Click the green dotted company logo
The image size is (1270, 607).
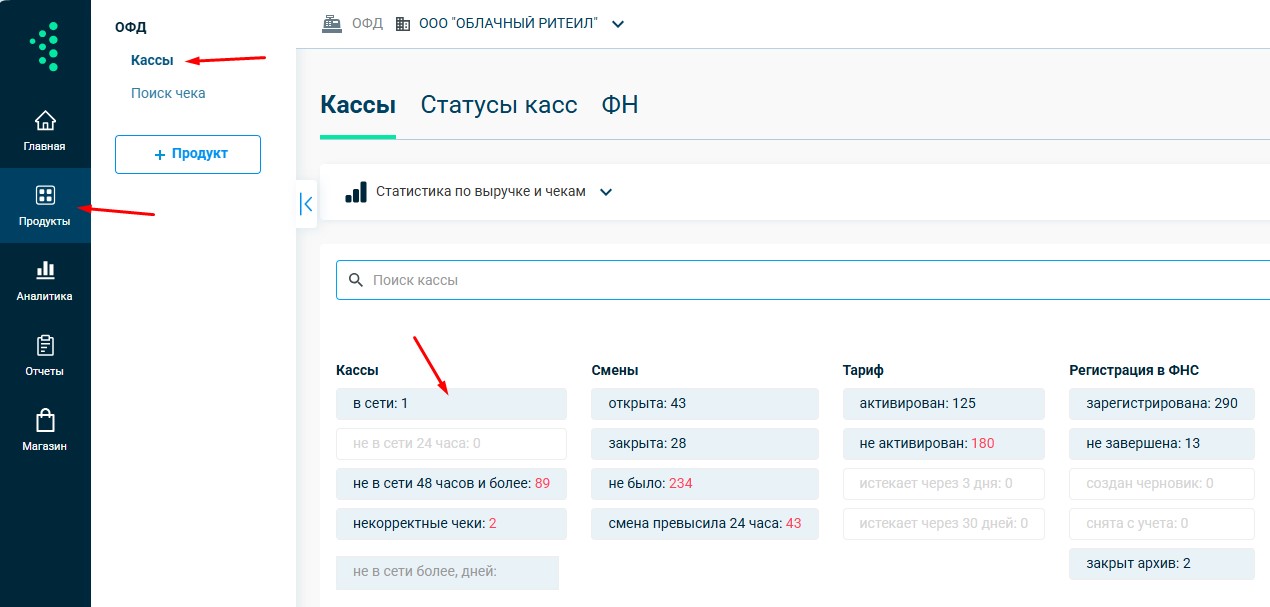[x=45, y=47]
